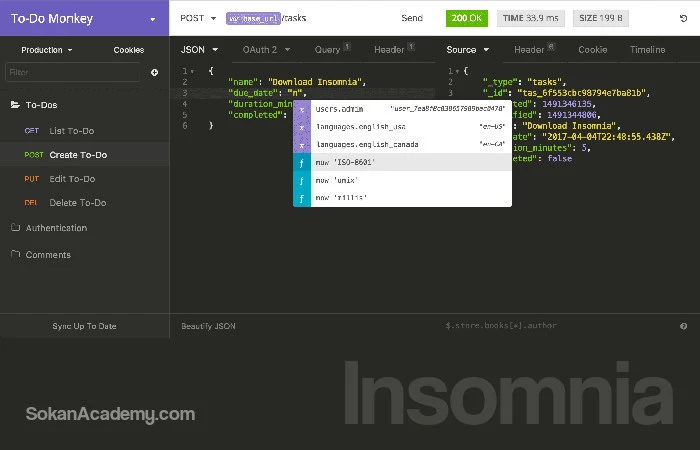This screenshot has width=700, height=450.
Task: Choose languages.english_canada autocomplete suggestion
Action: 402,144
